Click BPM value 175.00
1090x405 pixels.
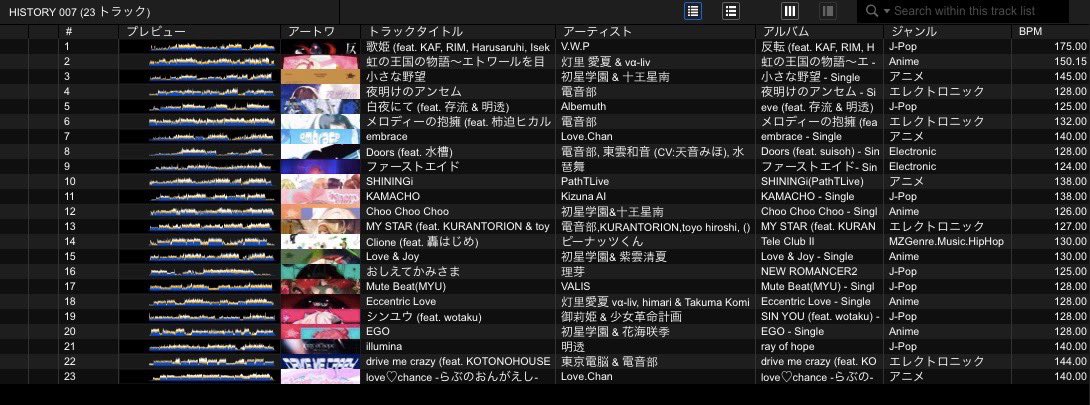click(1070, 47)
